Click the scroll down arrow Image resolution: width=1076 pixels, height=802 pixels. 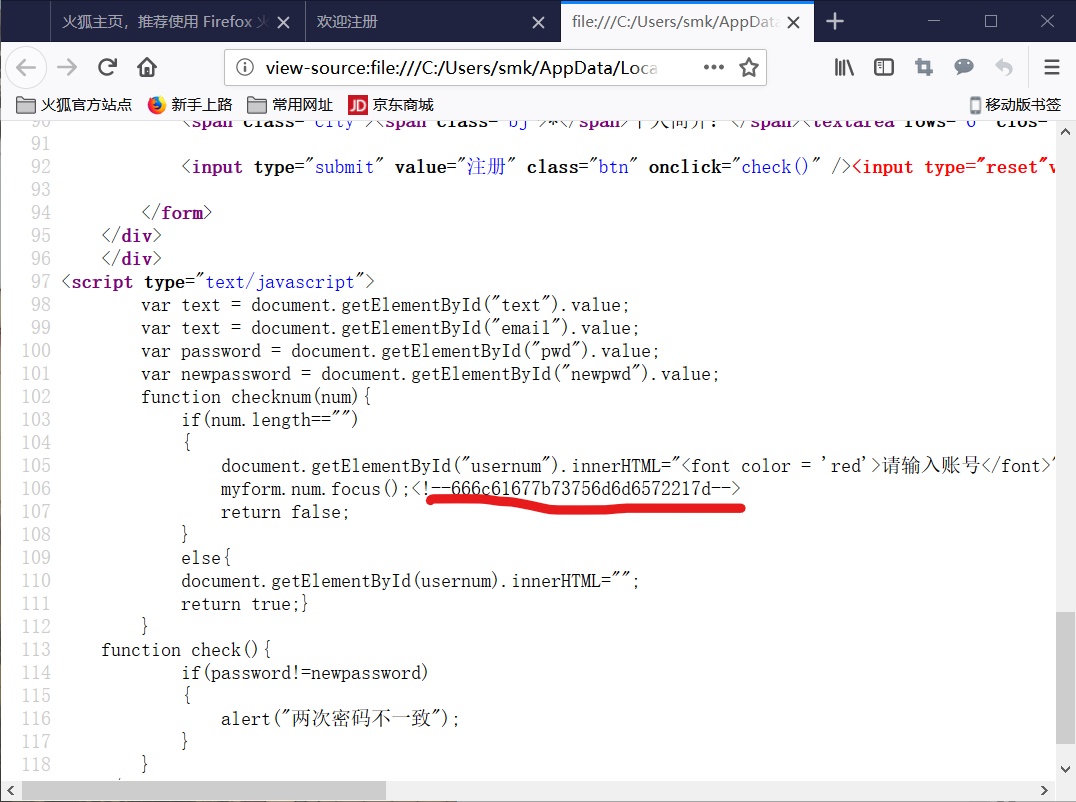(1065, 769)
